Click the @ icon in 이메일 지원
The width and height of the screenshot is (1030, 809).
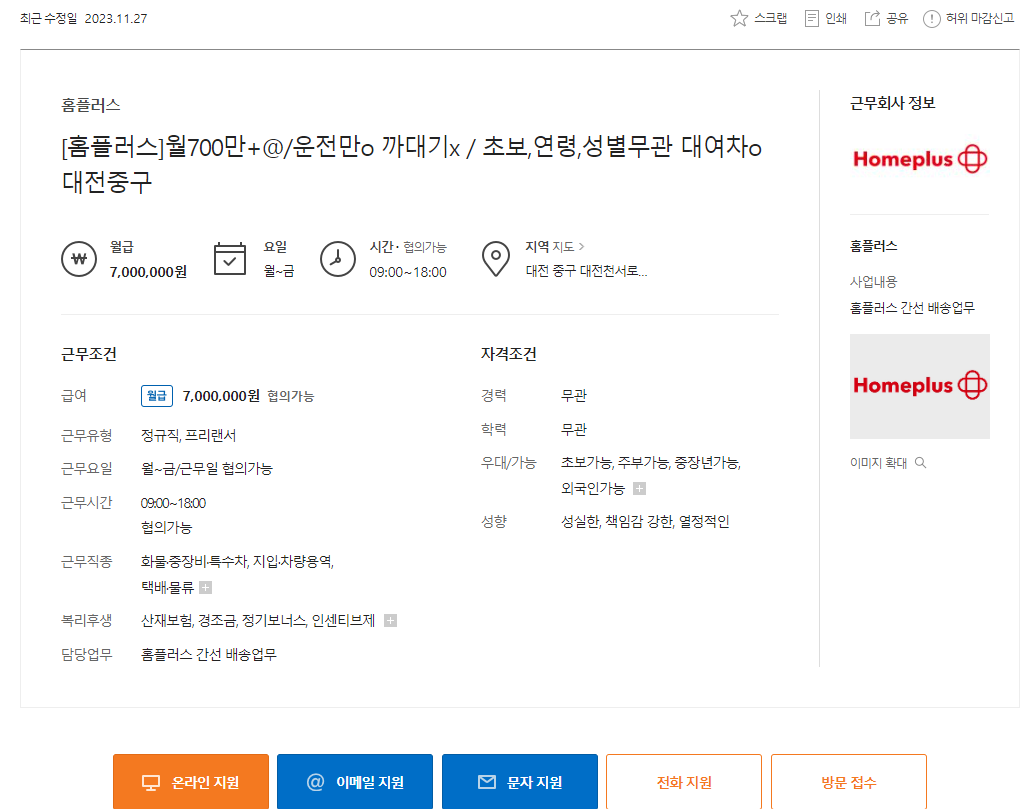click(x=316, y=782)
